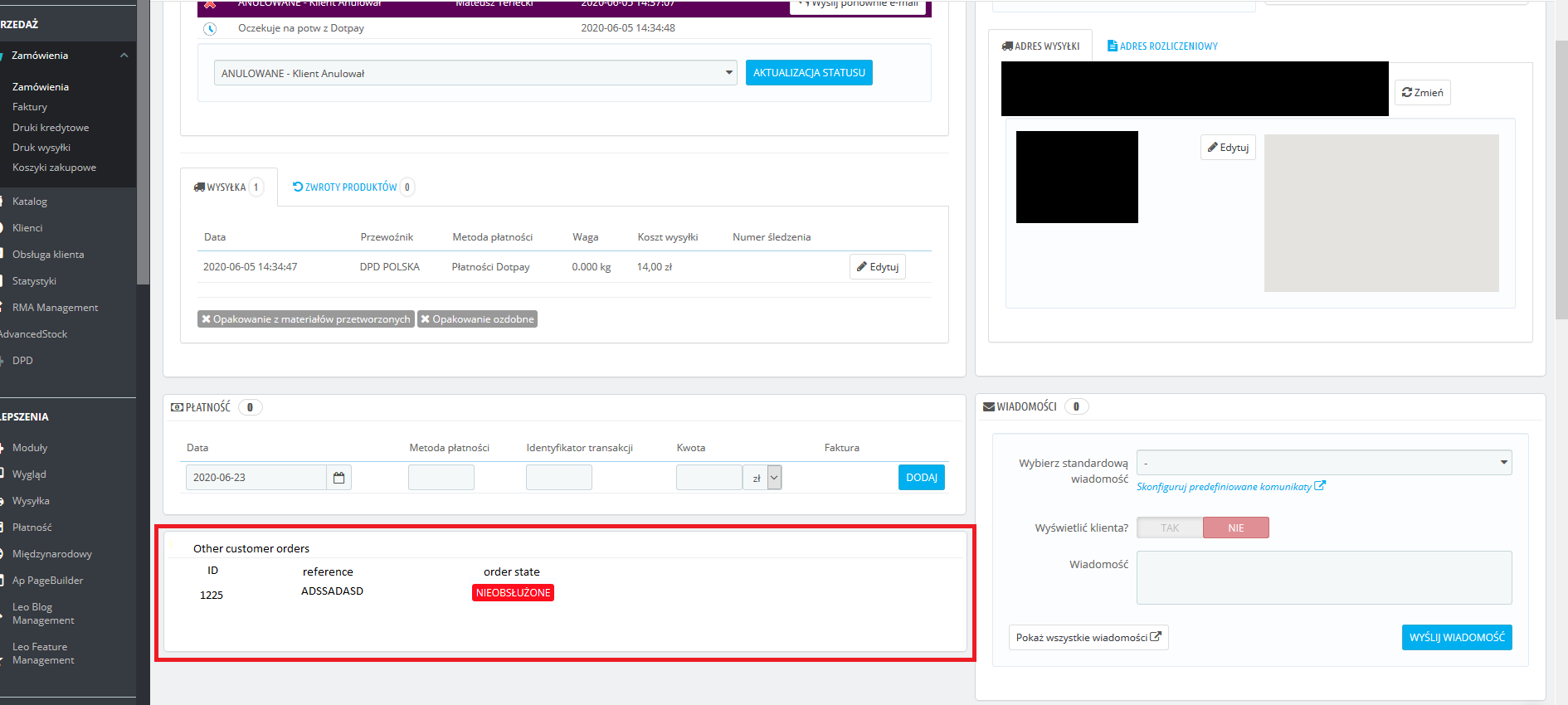Image resolution: width=1568 pixels, height=705 pixels.
Task: Go to Klienci in the sidebar
Action: (27, 228)
